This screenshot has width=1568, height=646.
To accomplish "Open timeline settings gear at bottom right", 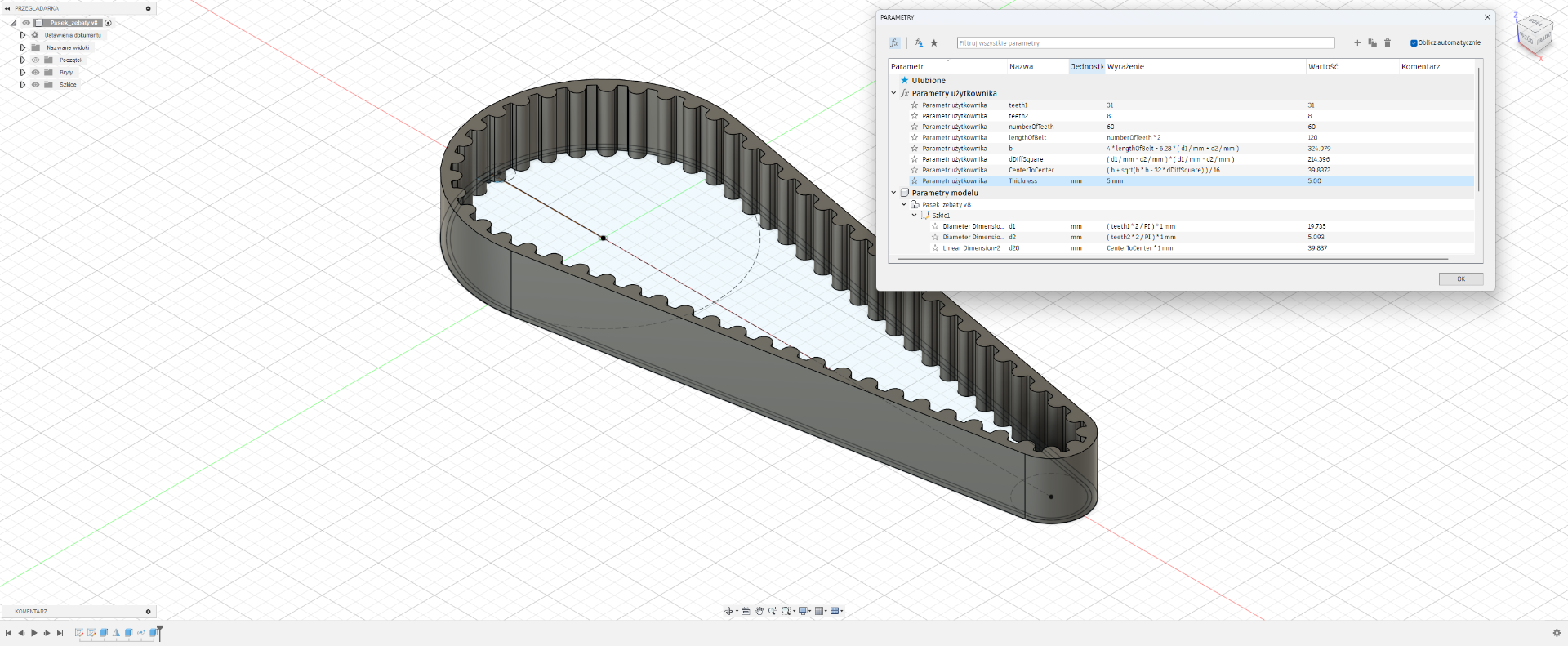I will coord(1556,633).
